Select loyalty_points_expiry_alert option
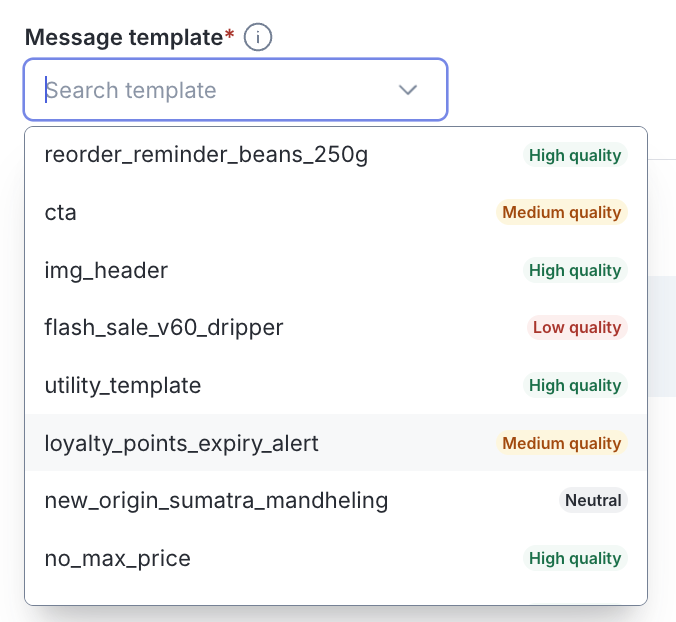The height and width of the screenshot is (622, 676). coord(336,443)
